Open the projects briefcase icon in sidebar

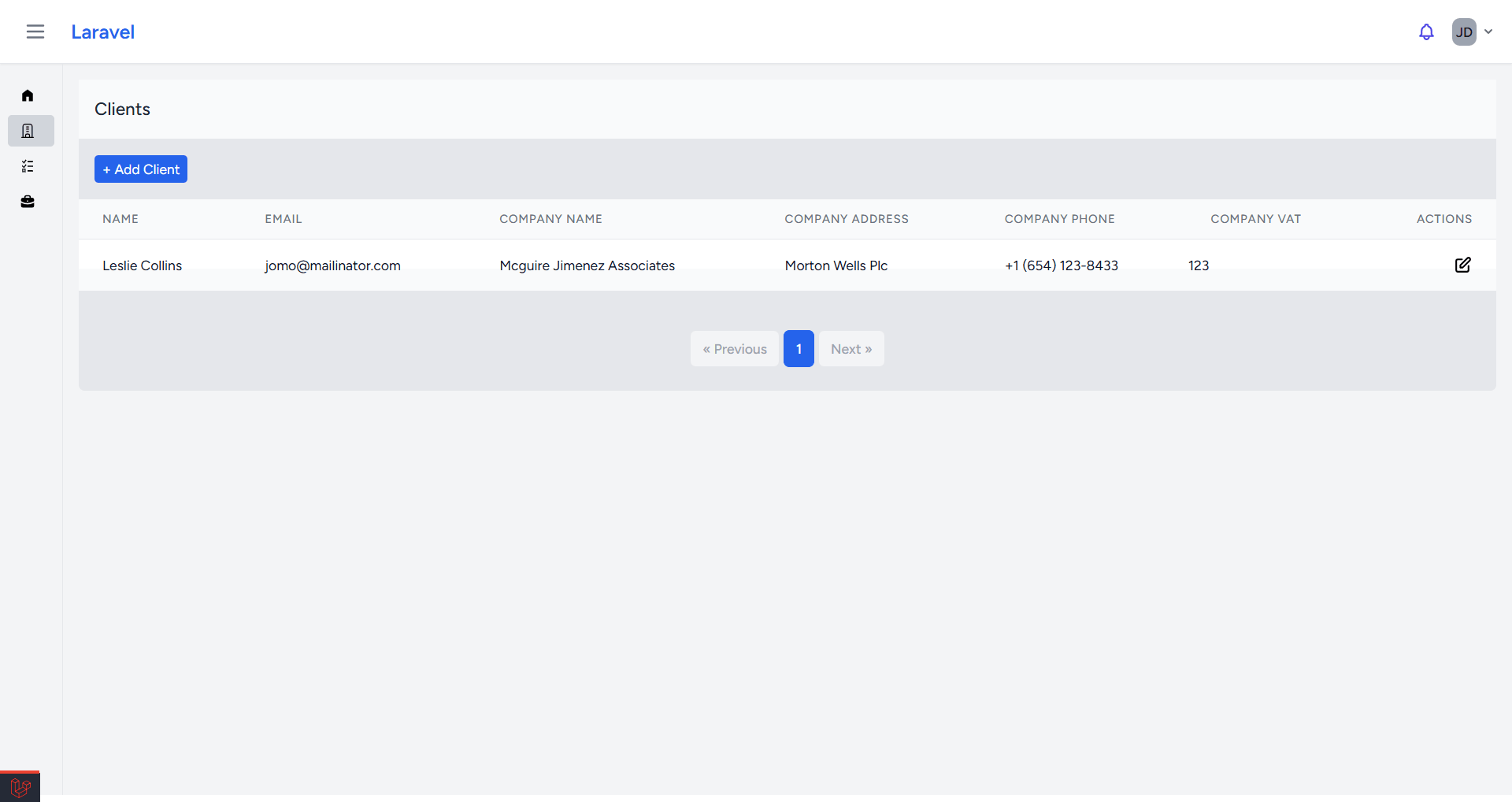pos(28,202)
